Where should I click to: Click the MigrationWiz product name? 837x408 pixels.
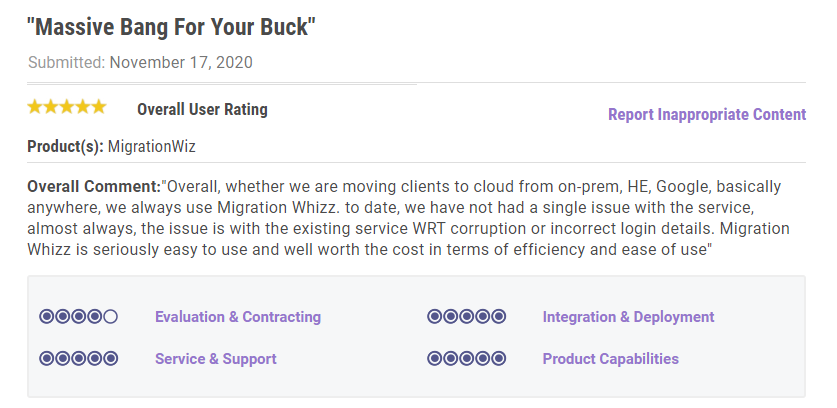pos(151,146)
